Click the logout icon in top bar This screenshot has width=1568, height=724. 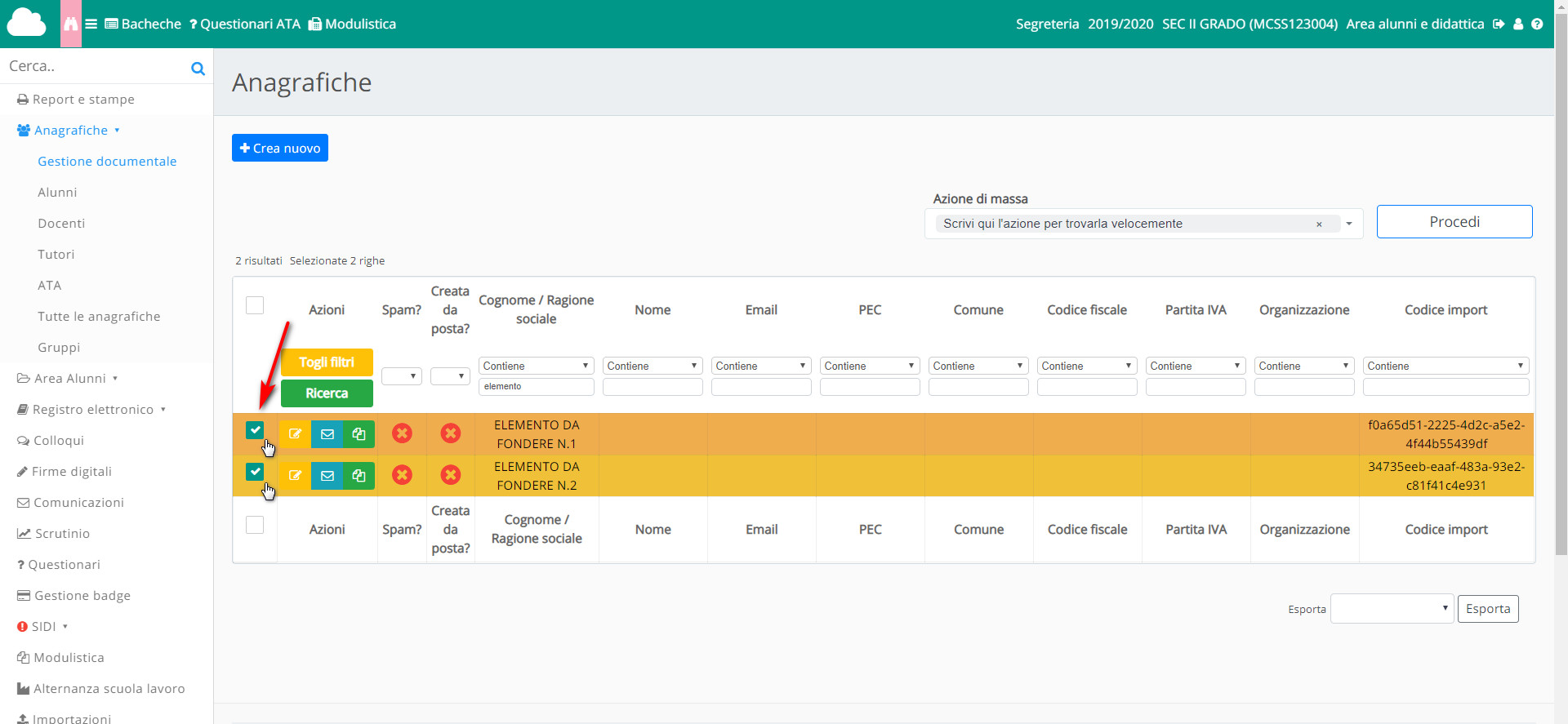[1499, 24]
